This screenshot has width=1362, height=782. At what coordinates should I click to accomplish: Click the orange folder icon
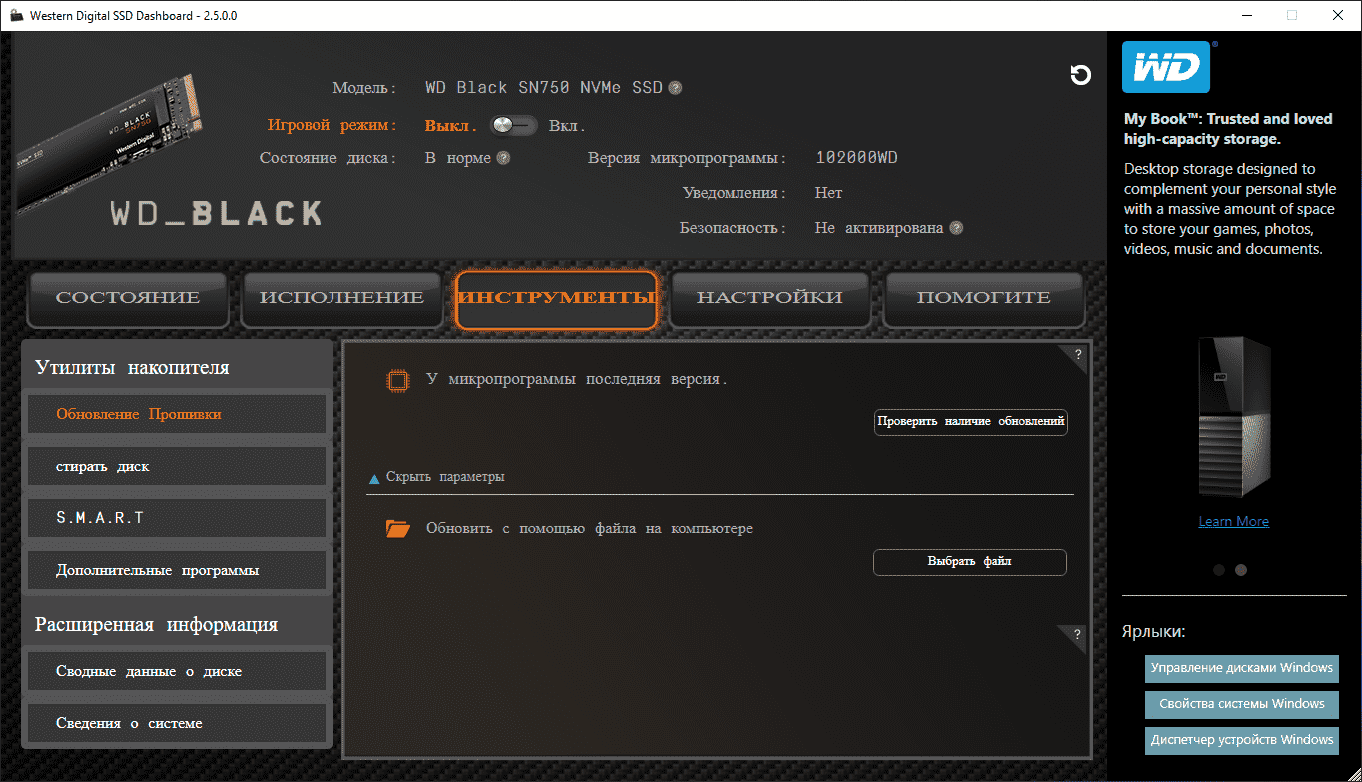[398, 528]
